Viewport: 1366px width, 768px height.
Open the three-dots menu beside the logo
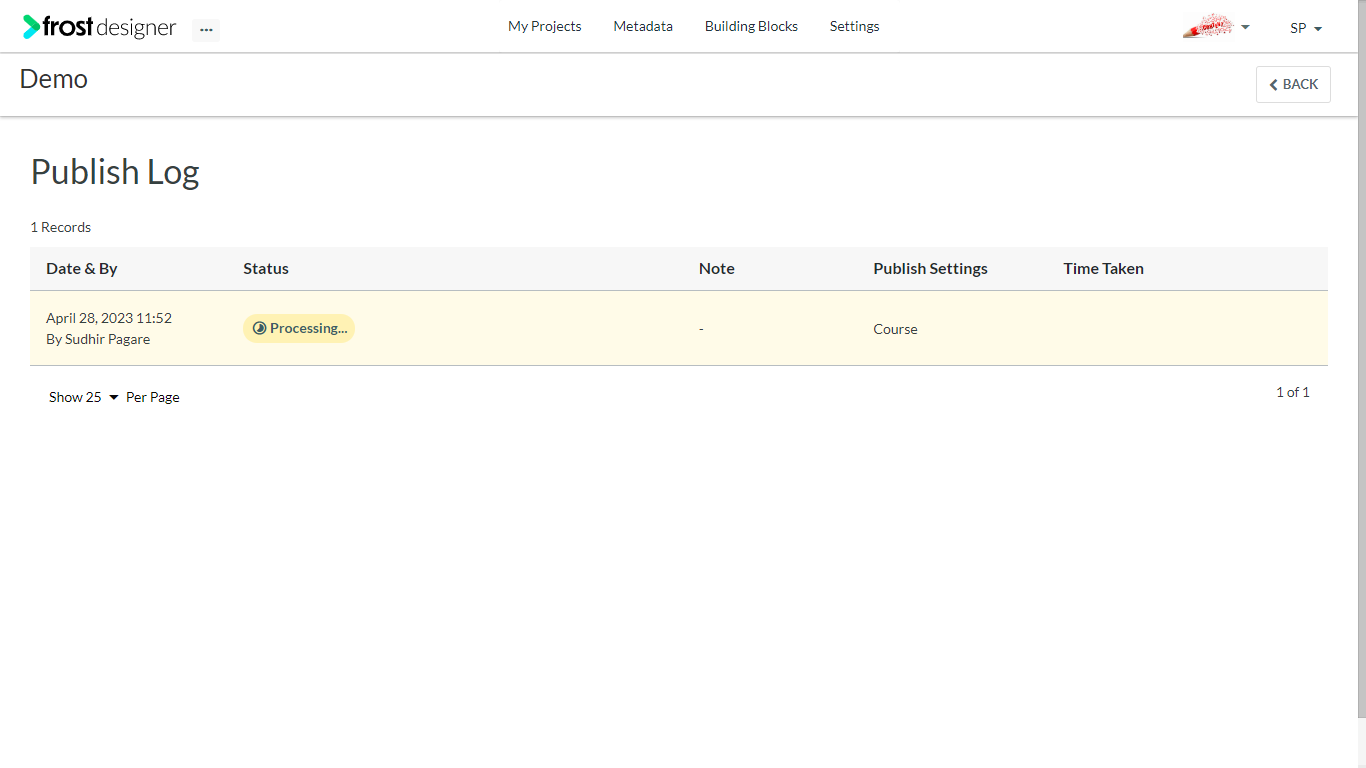click(206, 30)
